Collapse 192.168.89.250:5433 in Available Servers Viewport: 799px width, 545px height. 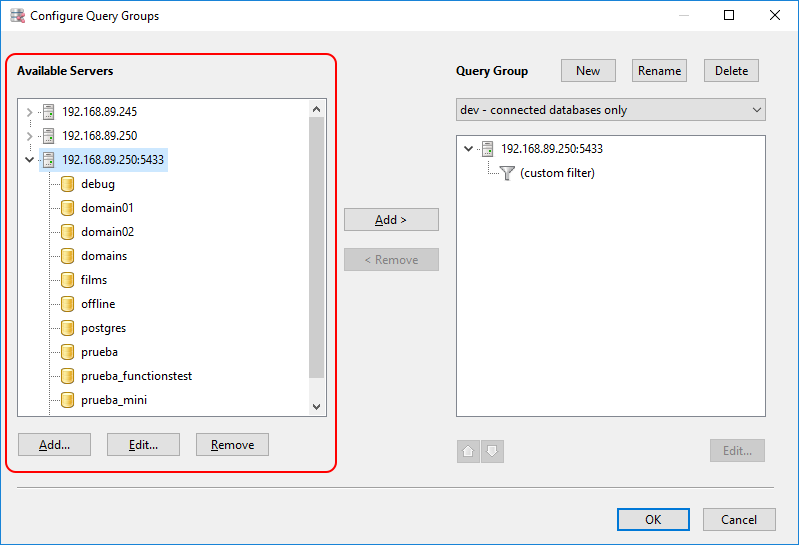(x=30, y=160)
